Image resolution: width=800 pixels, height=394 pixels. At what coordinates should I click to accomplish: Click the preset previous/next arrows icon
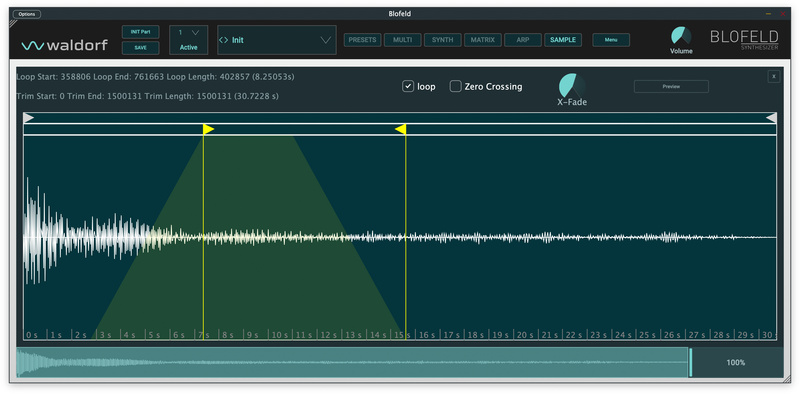tap(223, 40)
